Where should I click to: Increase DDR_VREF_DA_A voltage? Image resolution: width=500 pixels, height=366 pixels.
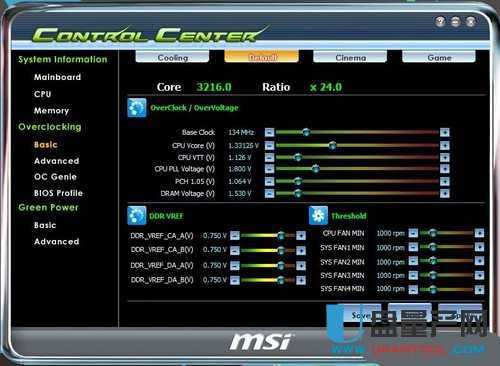301,265
